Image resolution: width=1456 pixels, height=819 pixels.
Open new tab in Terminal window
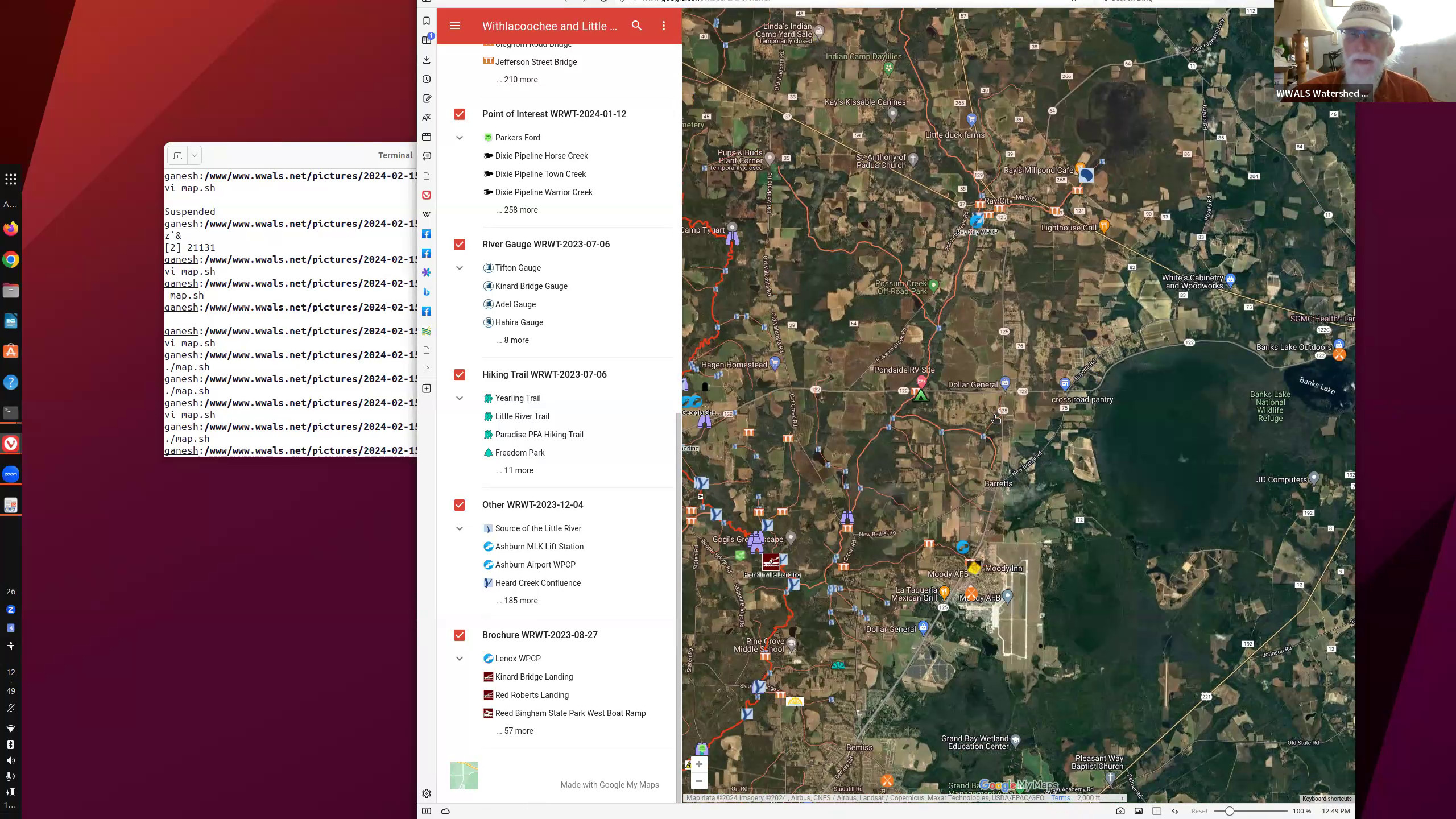(177, 155)
